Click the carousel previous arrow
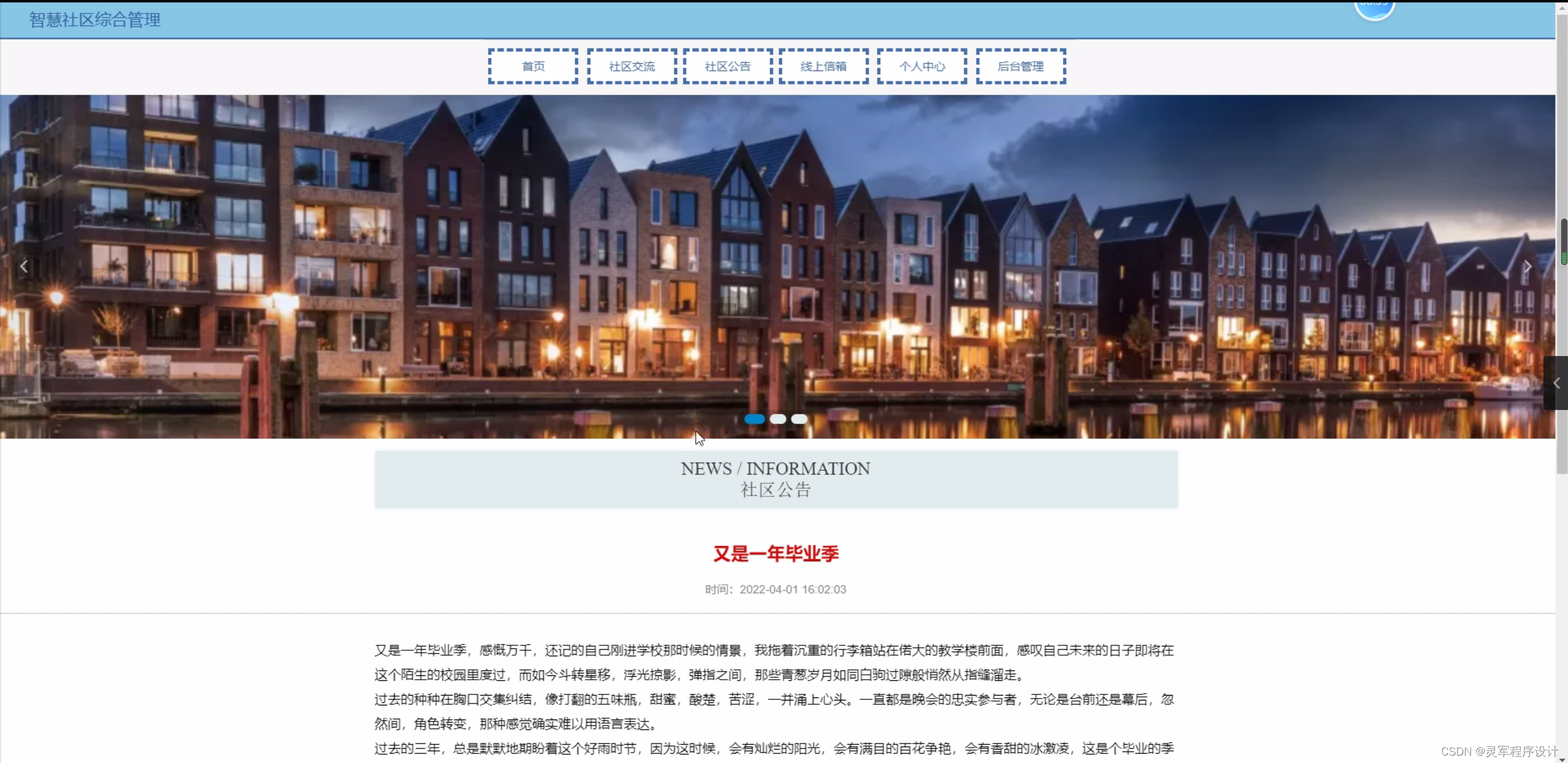 [x=24, y=267]
